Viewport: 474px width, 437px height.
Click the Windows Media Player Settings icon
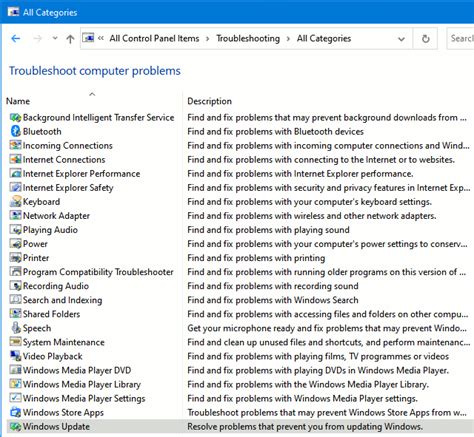(15, 398)
